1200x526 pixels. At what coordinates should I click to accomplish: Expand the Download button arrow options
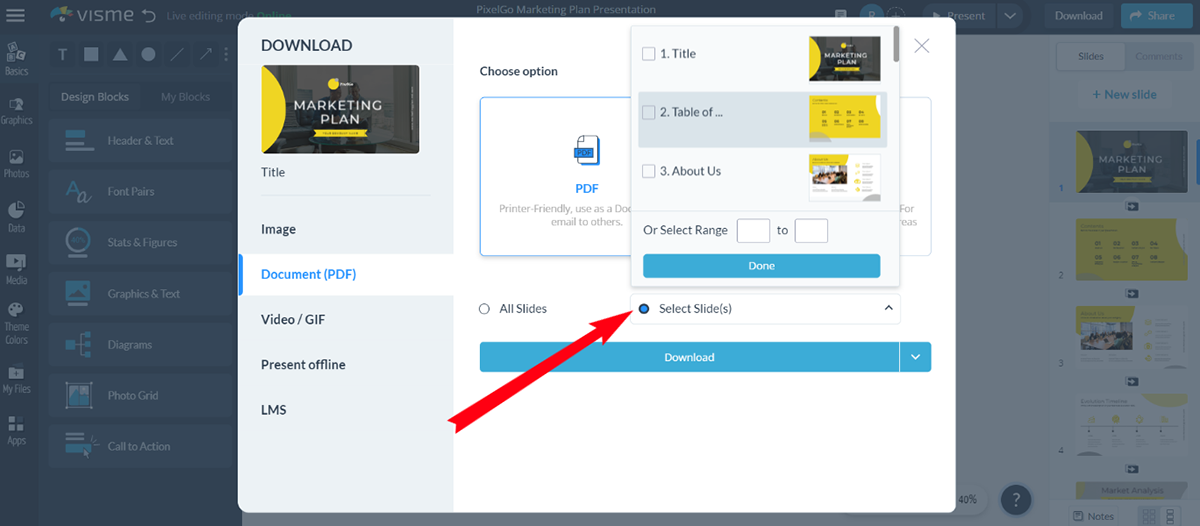(x=915, y=357)
